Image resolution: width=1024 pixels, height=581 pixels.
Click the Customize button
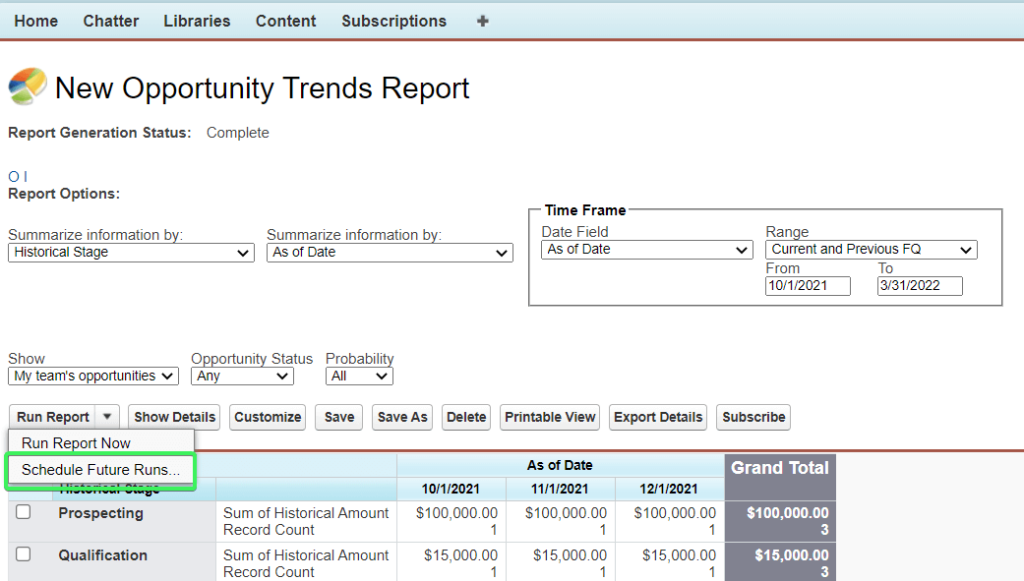[x=268, y=417]
